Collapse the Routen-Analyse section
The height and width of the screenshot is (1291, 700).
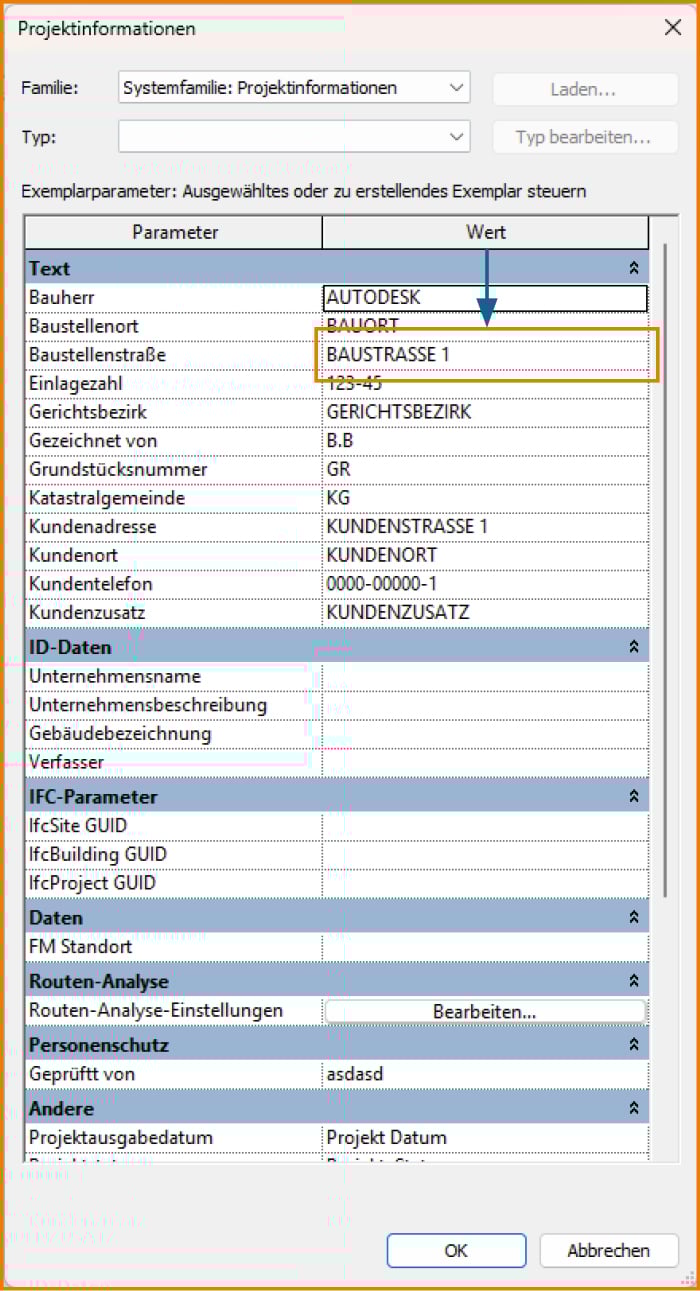[633, 981]
